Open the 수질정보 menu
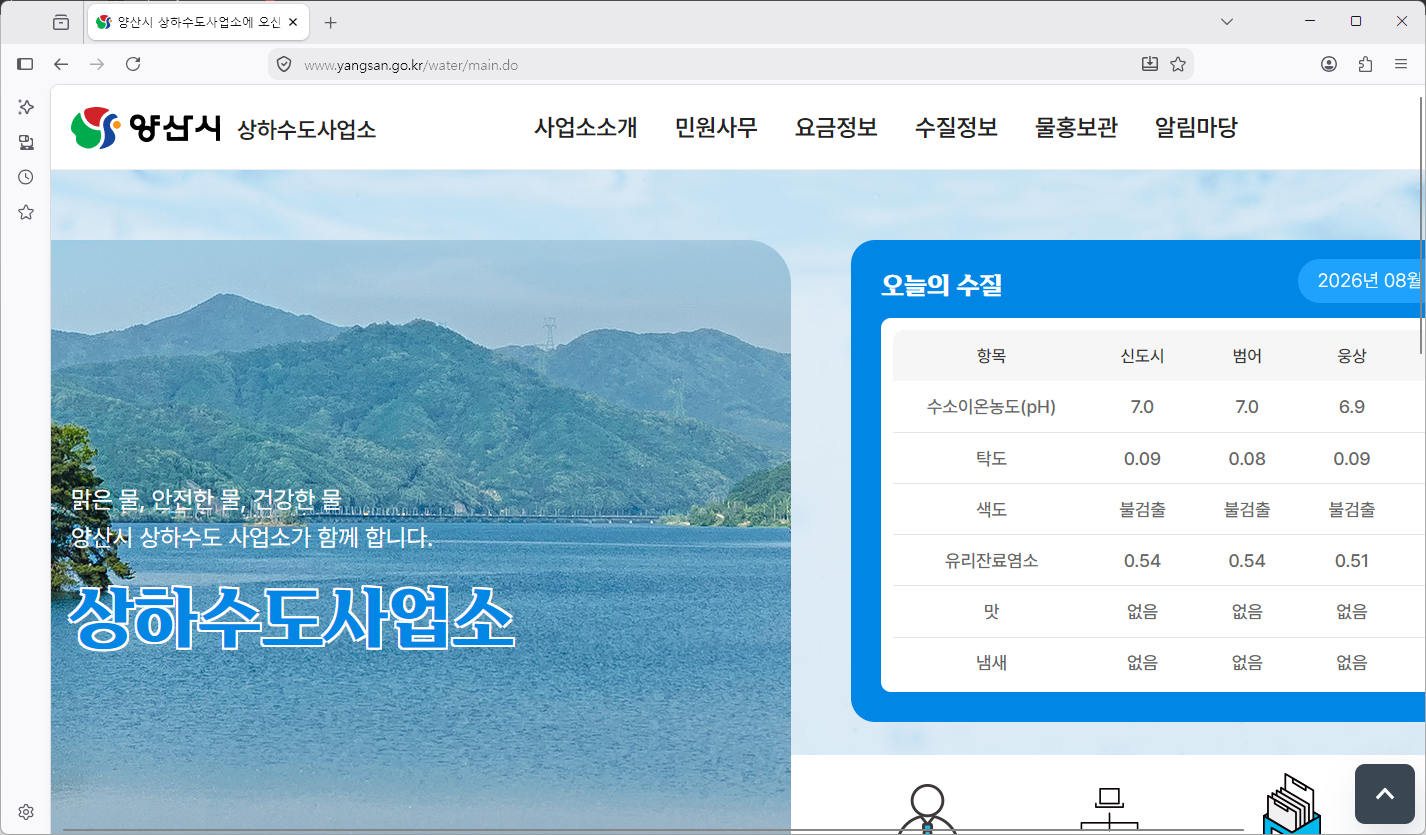The width and height of the screenshot is (1426, 835). point(956,128)
